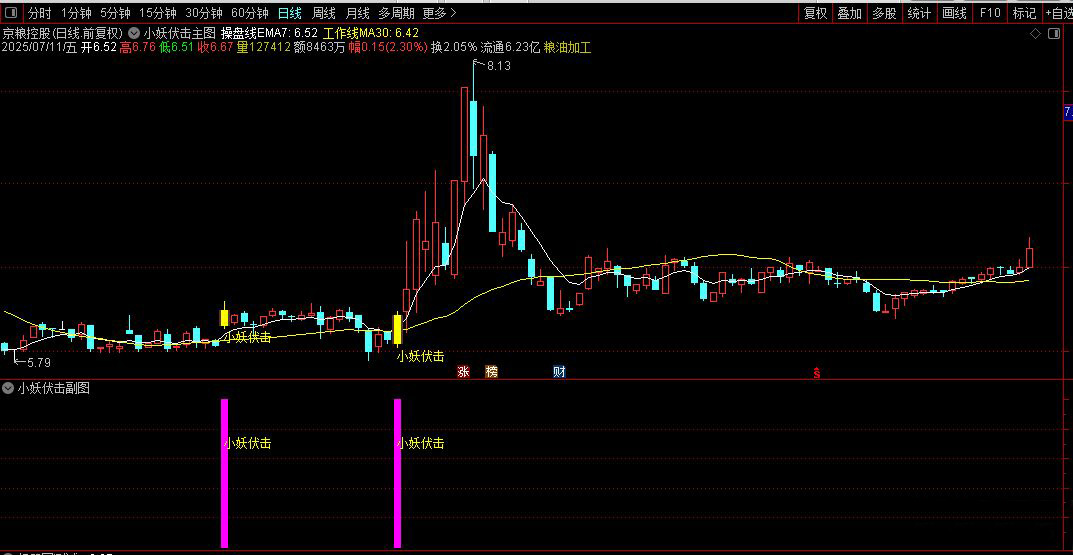Click the 榜 marker below the chart

tap(491, 372)
